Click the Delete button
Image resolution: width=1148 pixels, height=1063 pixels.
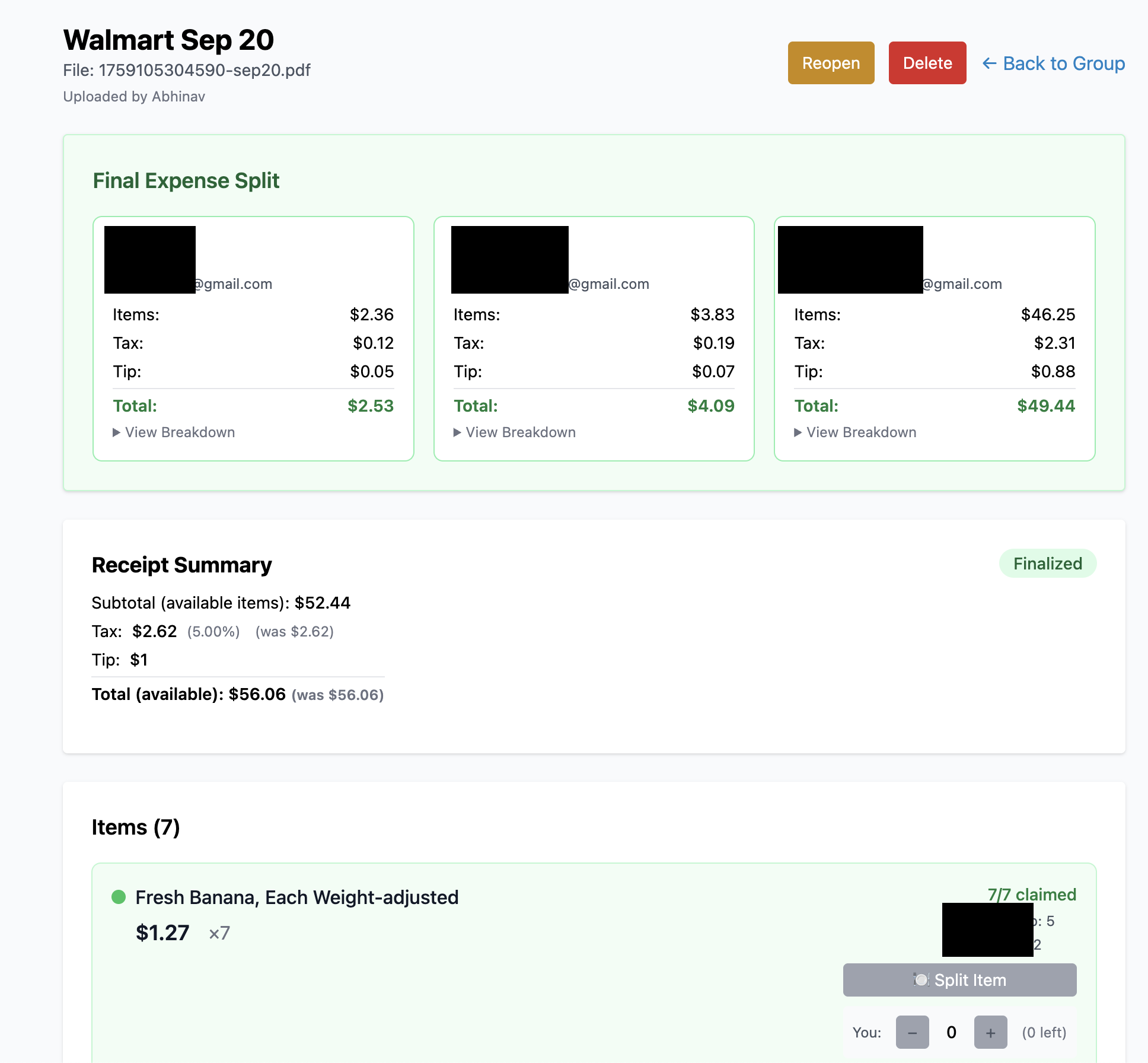click(x=927, y=63)
